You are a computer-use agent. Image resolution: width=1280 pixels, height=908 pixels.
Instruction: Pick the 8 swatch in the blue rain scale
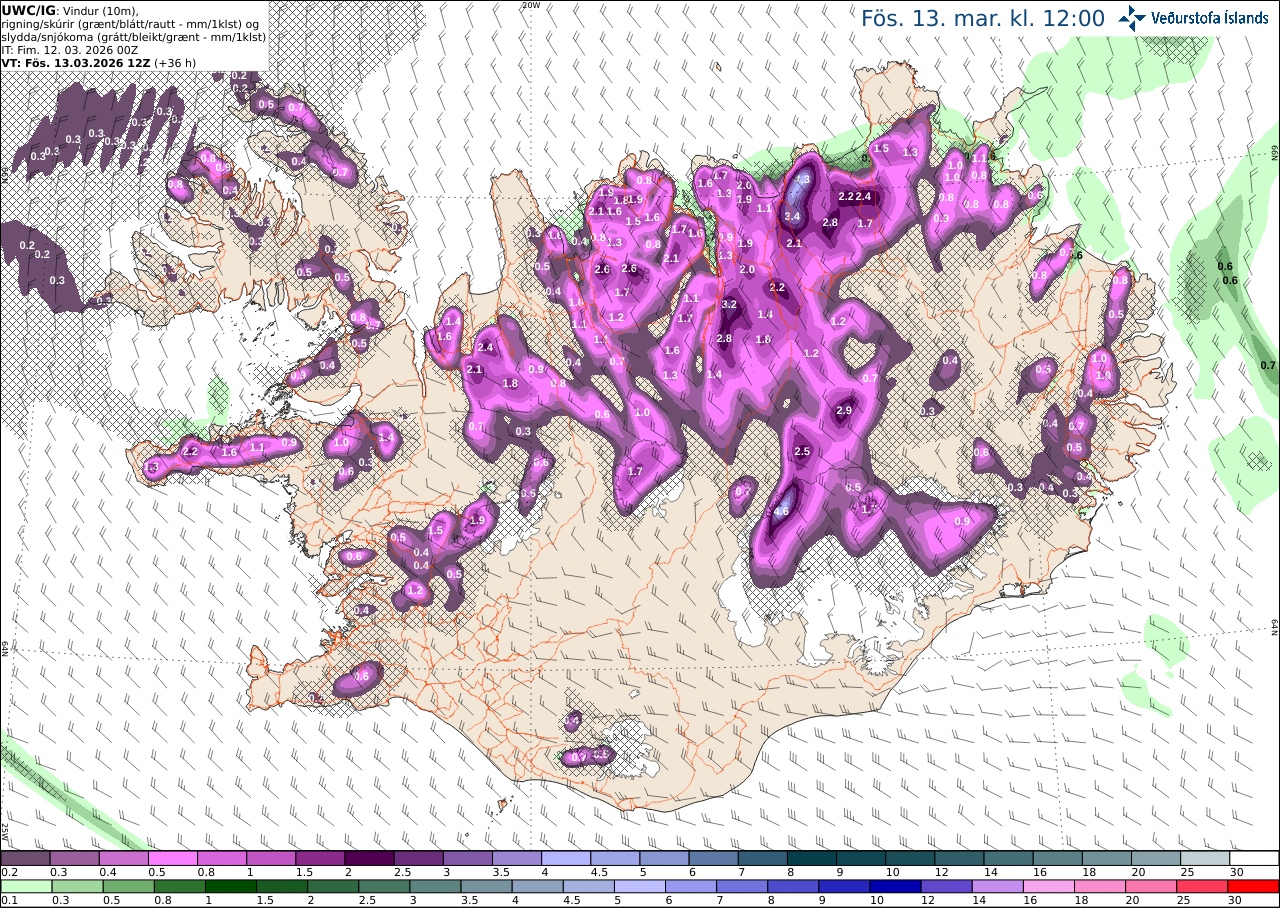coord(793,886)
